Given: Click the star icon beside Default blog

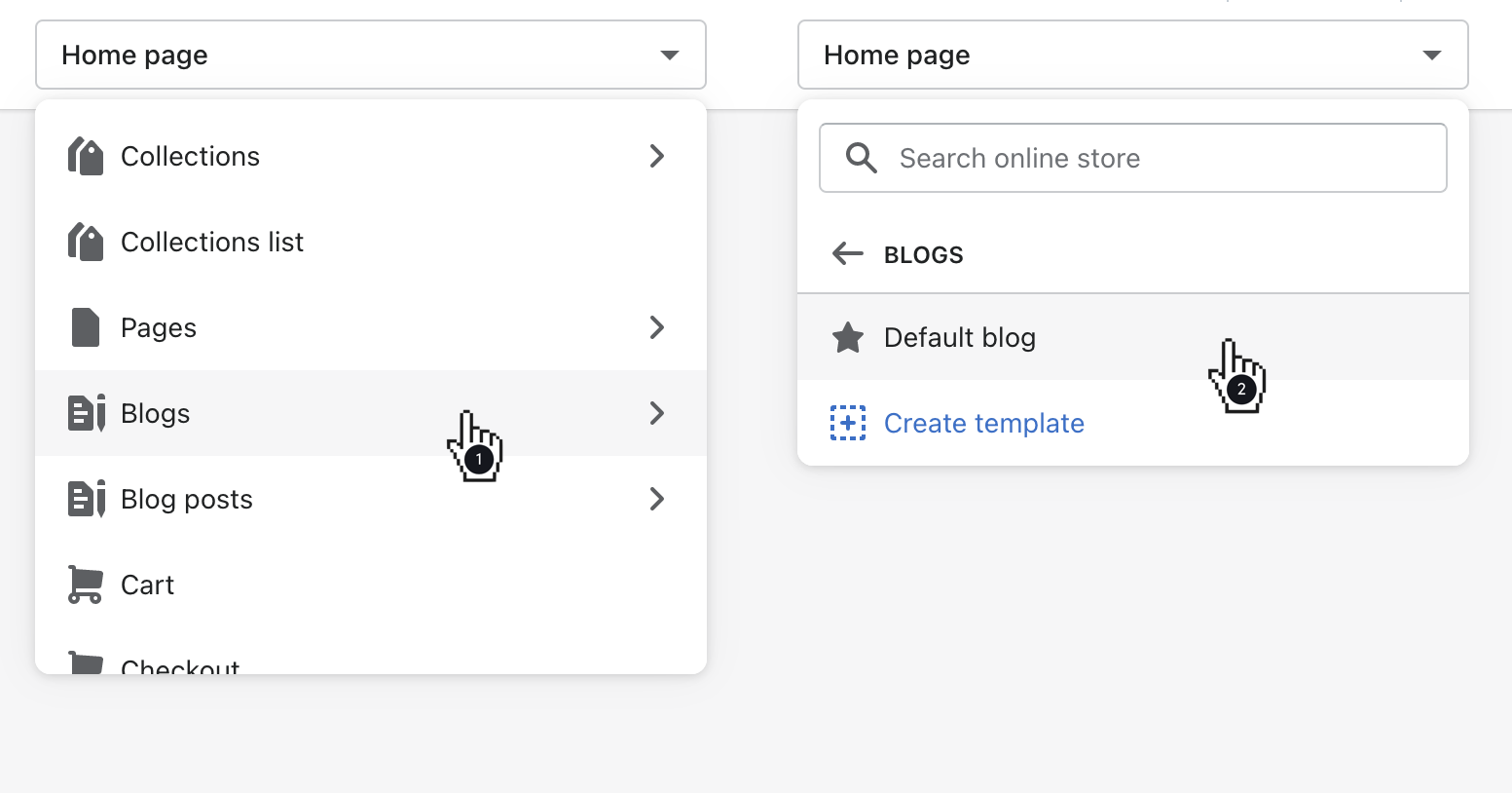Looking at the screenshot, I should coord(847,337).
